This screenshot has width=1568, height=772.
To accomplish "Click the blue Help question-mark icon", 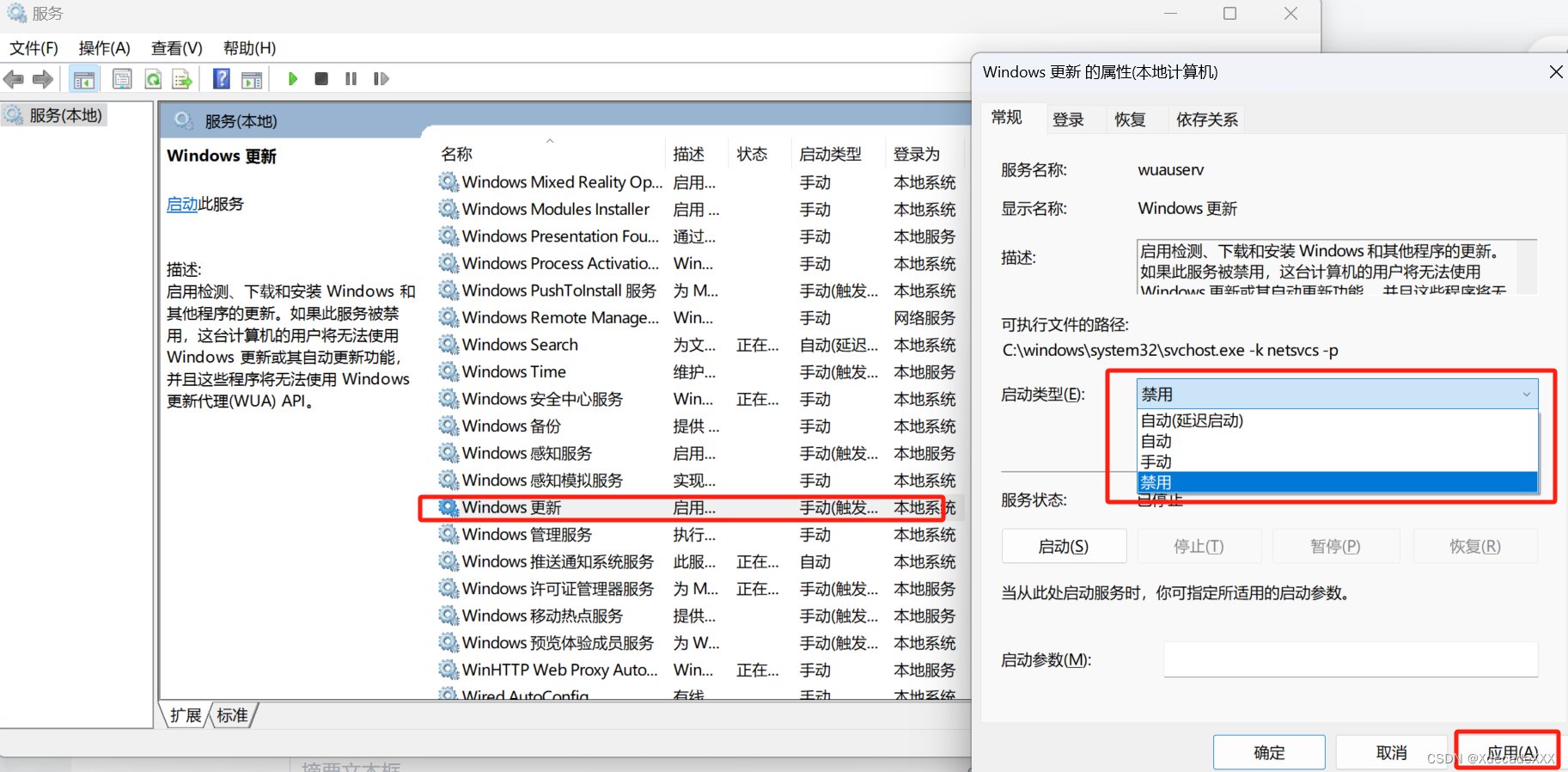I will tap(222, 79).
